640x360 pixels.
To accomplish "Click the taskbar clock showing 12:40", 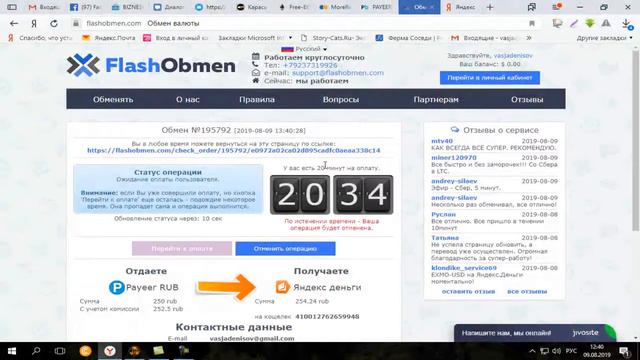I will tap(597, 351).
